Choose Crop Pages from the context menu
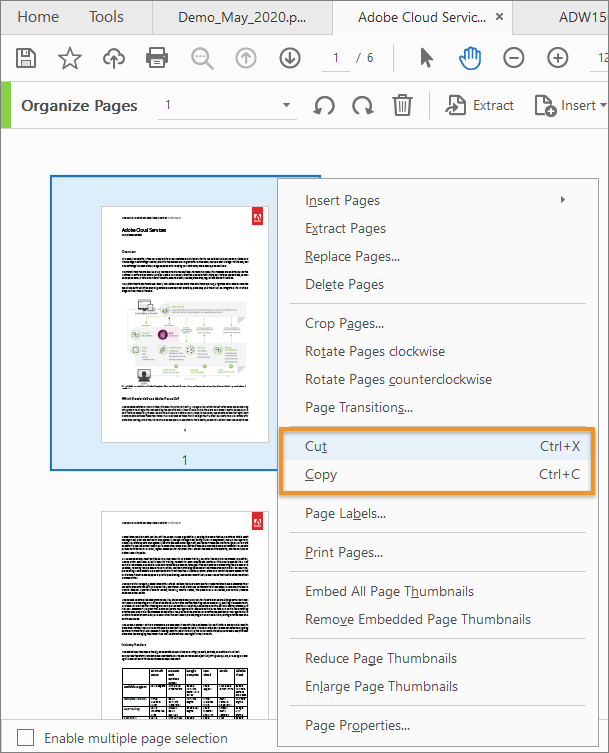 [438, 323]
